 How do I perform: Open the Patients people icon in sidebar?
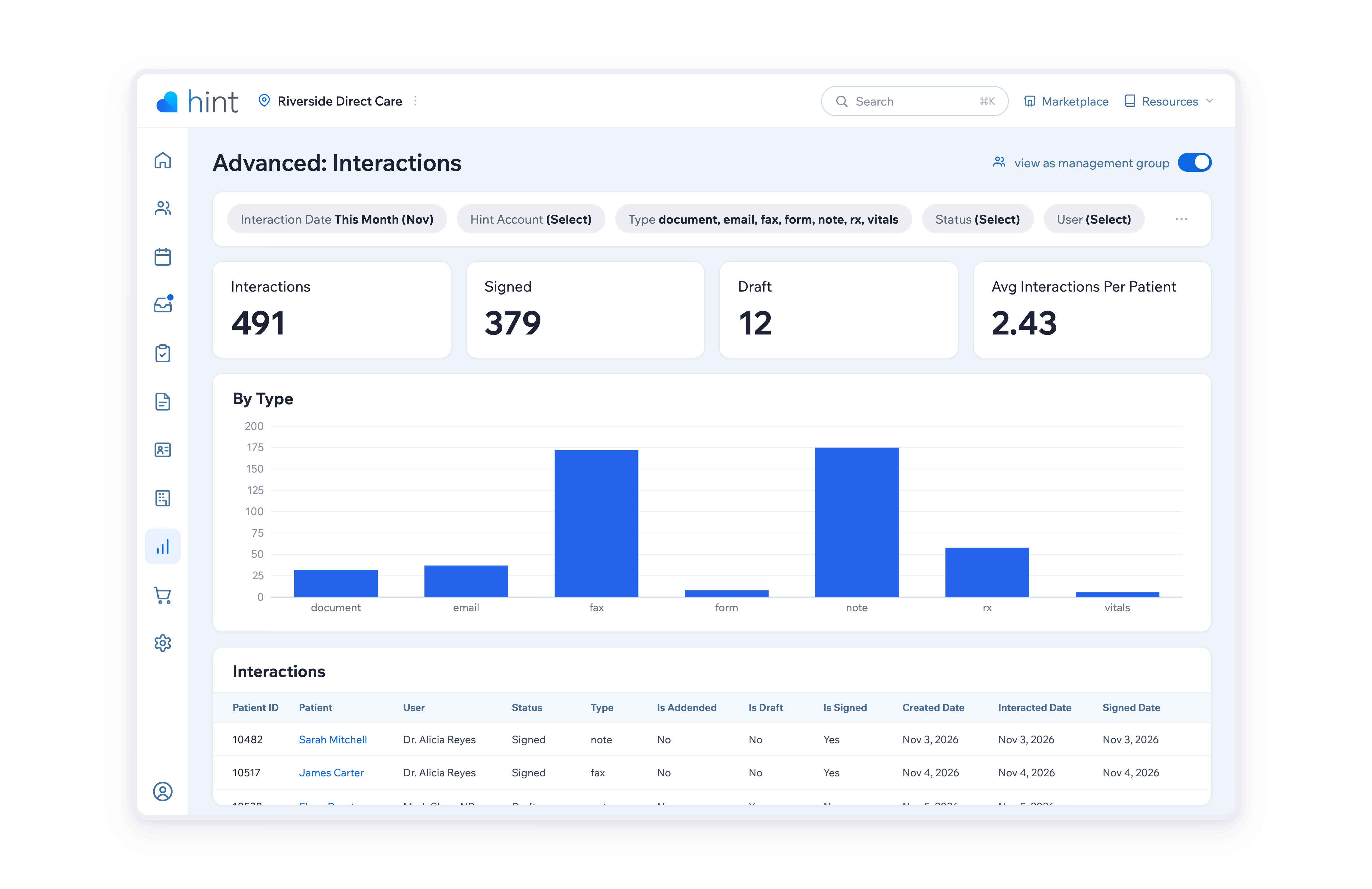pyautogui.click(x=162, y=208)
